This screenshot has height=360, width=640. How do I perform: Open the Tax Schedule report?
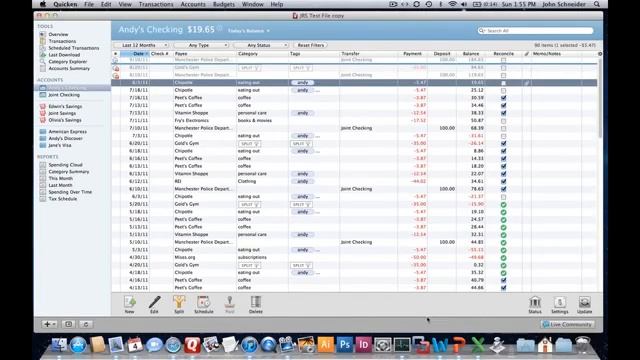coord(62,199)
